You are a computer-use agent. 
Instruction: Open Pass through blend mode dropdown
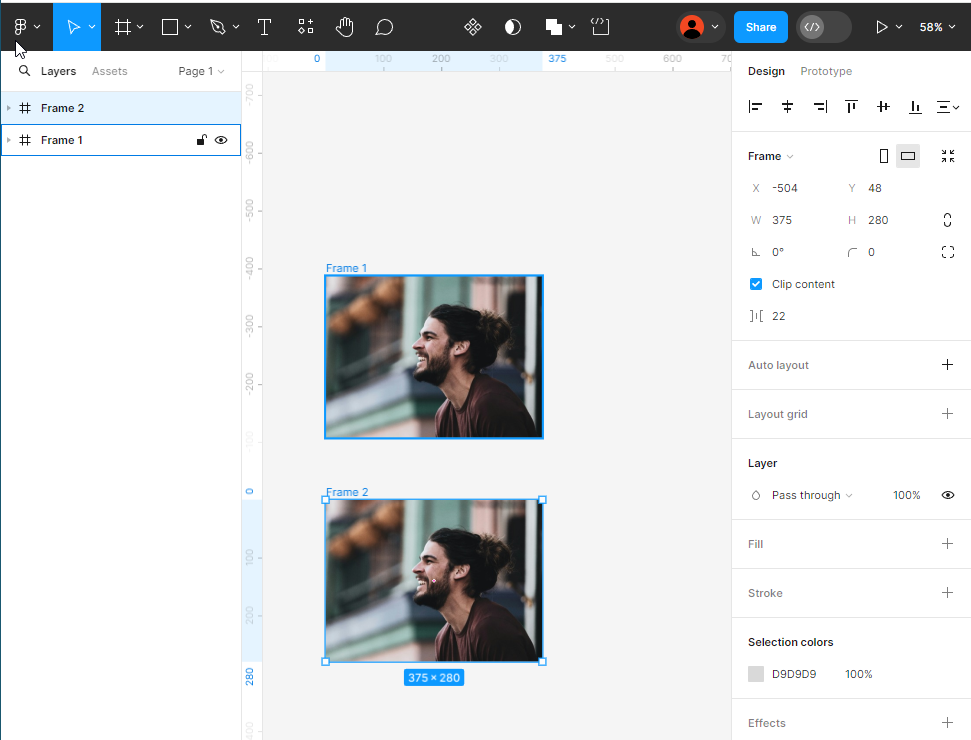(812, 495)
